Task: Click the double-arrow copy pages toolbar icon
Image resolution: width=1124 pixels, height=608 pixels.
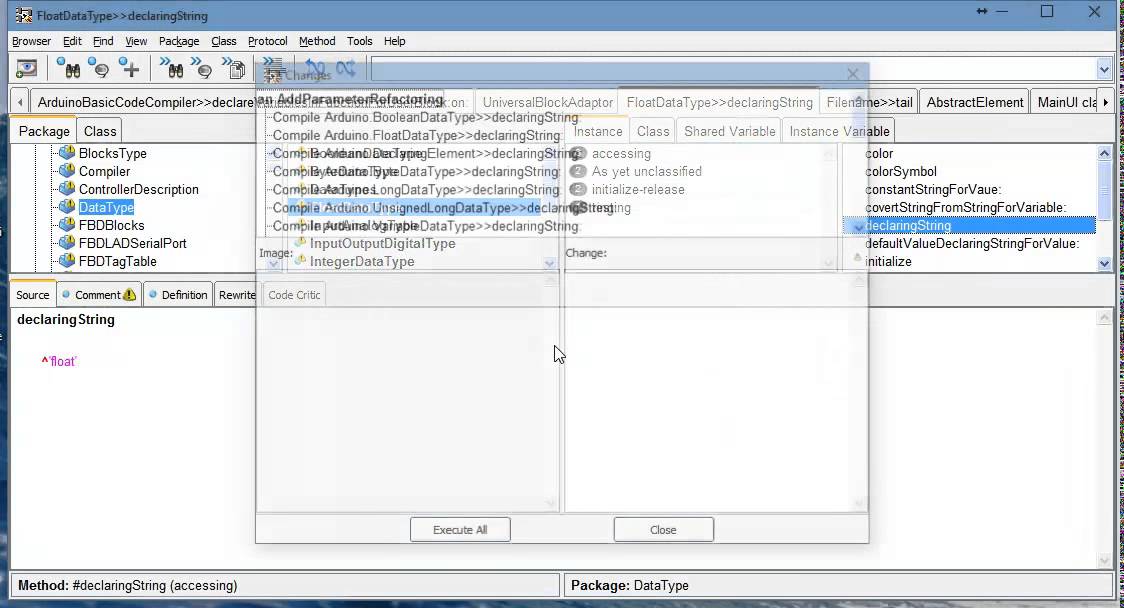Action: click(x=233, y=68)
